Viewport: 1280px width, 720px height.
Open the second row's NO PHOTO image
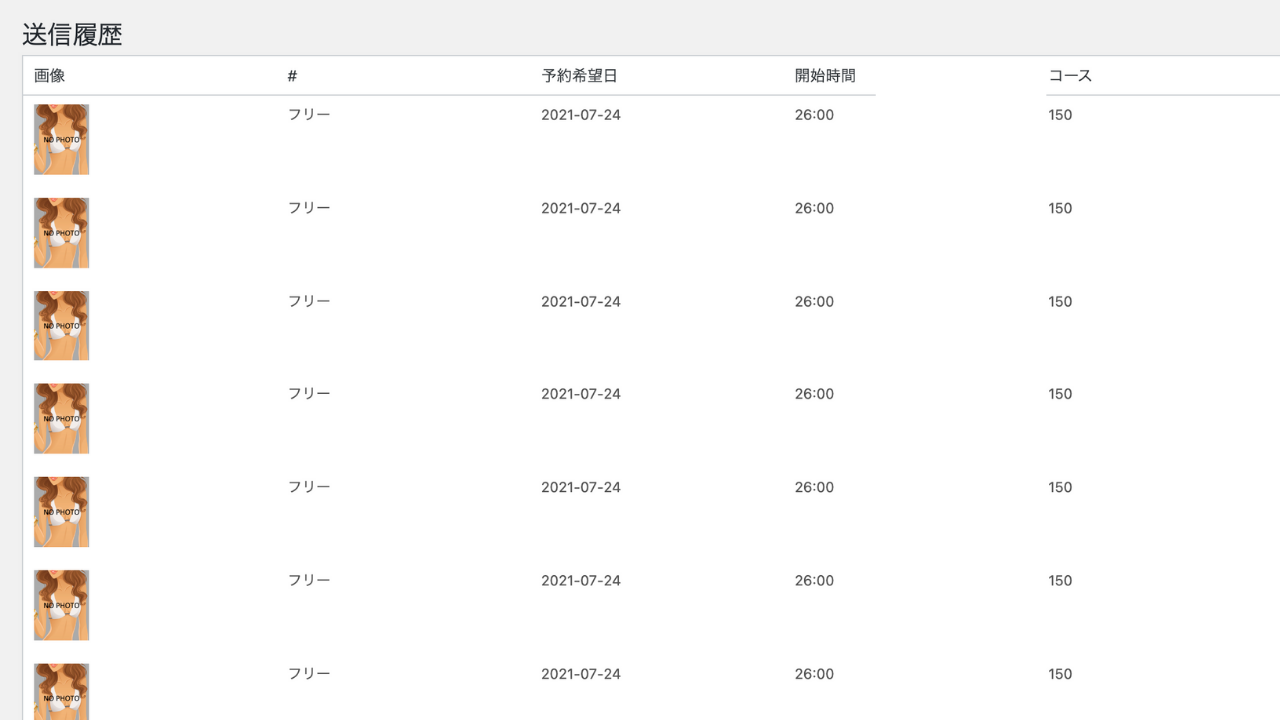click(61, 233)
